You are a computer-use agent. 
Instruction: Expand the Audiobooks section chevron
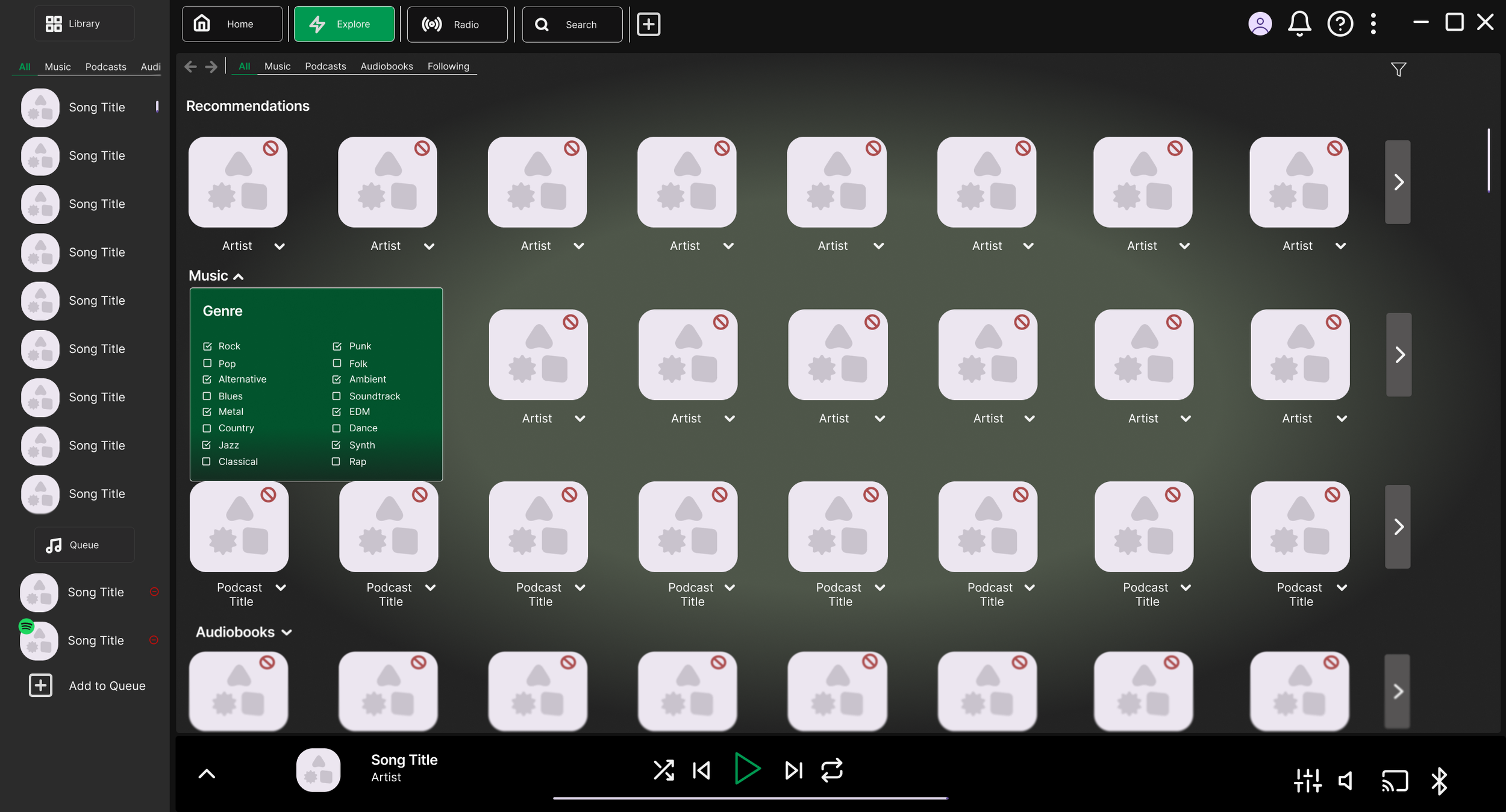point(287,632)
